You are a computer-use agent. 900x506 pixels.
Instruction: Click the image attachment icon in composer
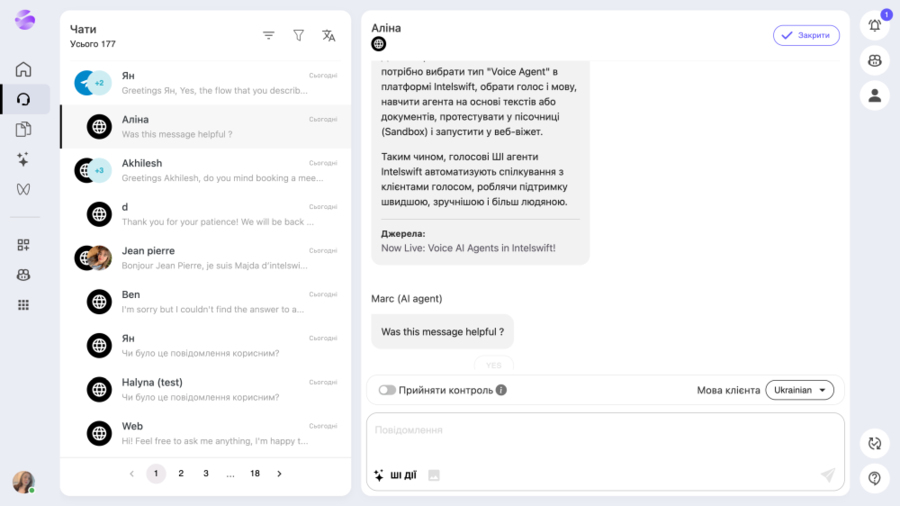point(434,475)
